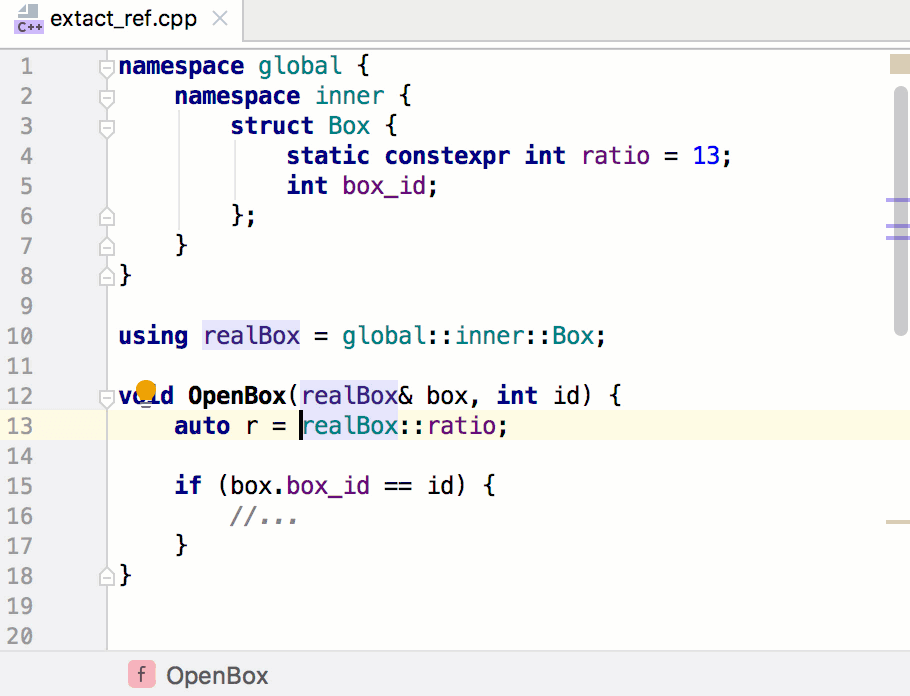Click the number 13 literal on line 4

(705, 156)
